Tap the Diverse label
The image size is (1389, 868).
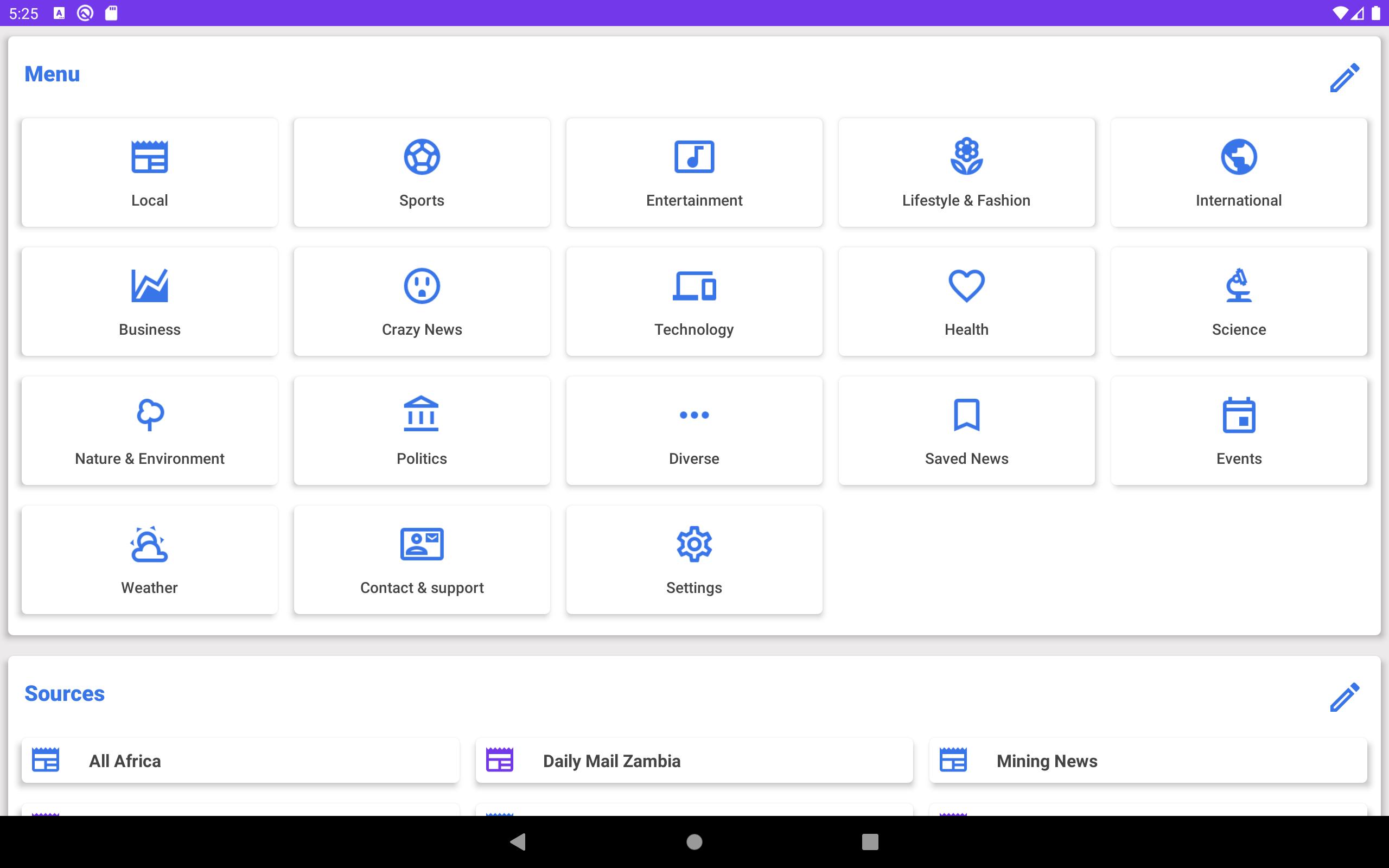[694, 459]
